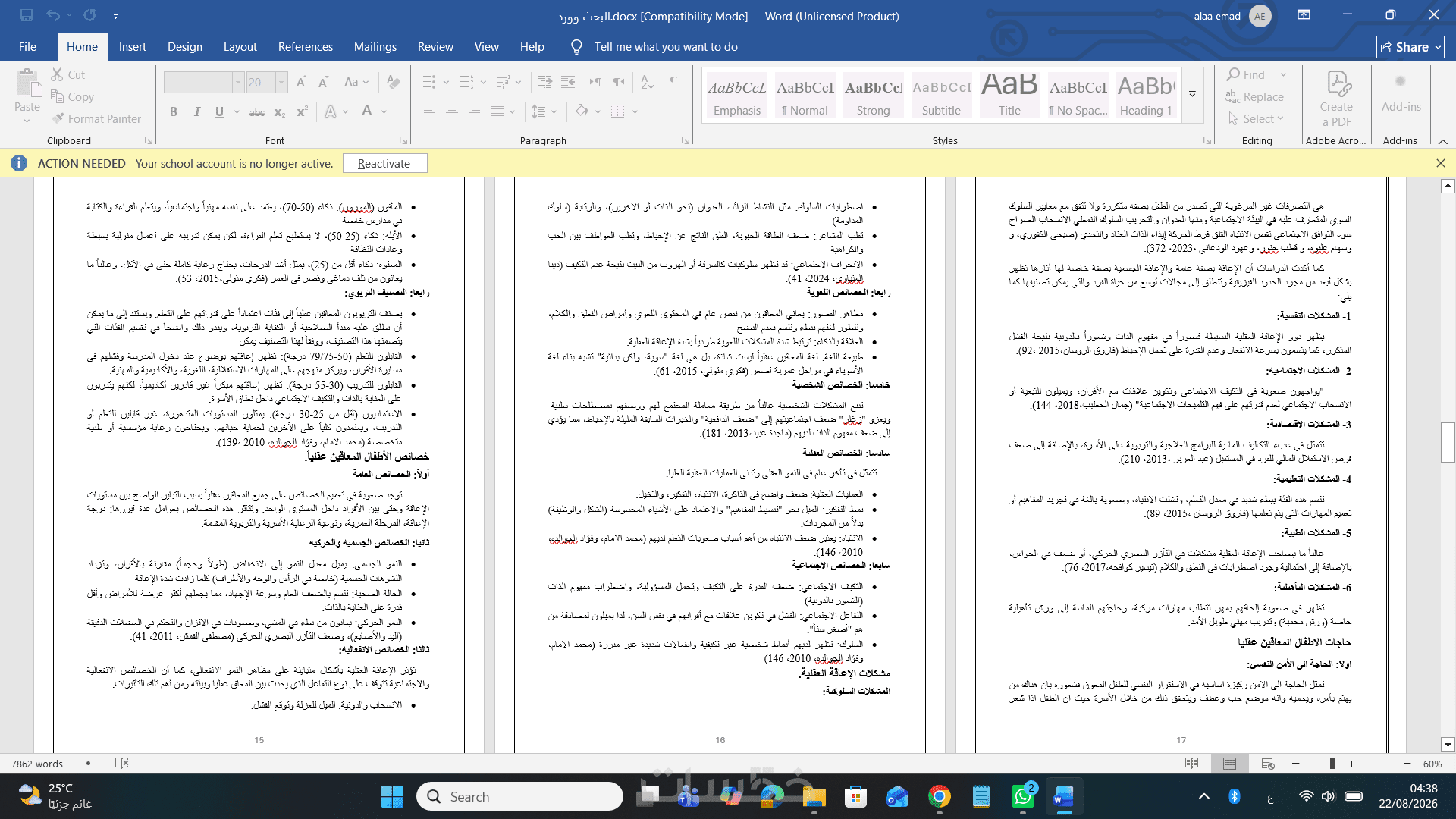Image resolution: width=1456 pixels, height=819 pixels.
Task: Toggle Strikethrough formatting
Action: tap(257, 112)
